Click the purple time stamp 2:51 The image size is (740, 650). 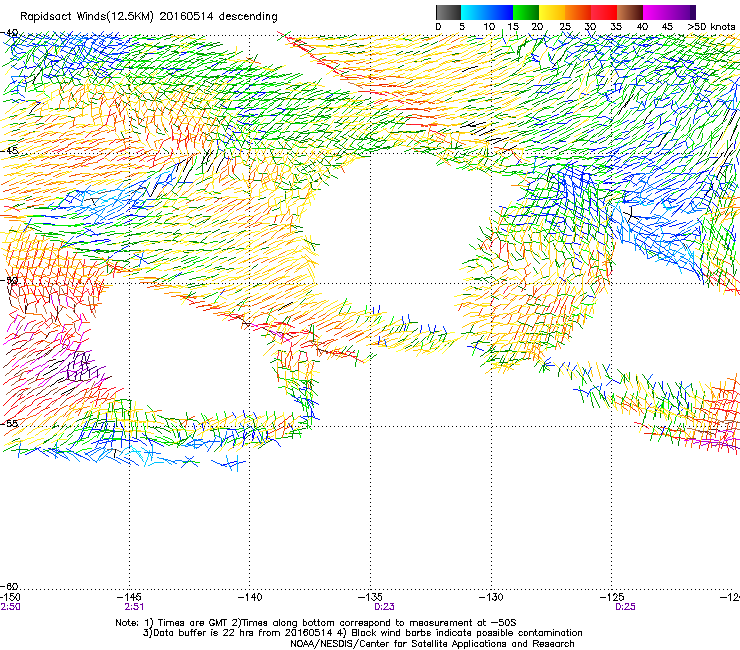pyautogui.click(x=134, y=607)
